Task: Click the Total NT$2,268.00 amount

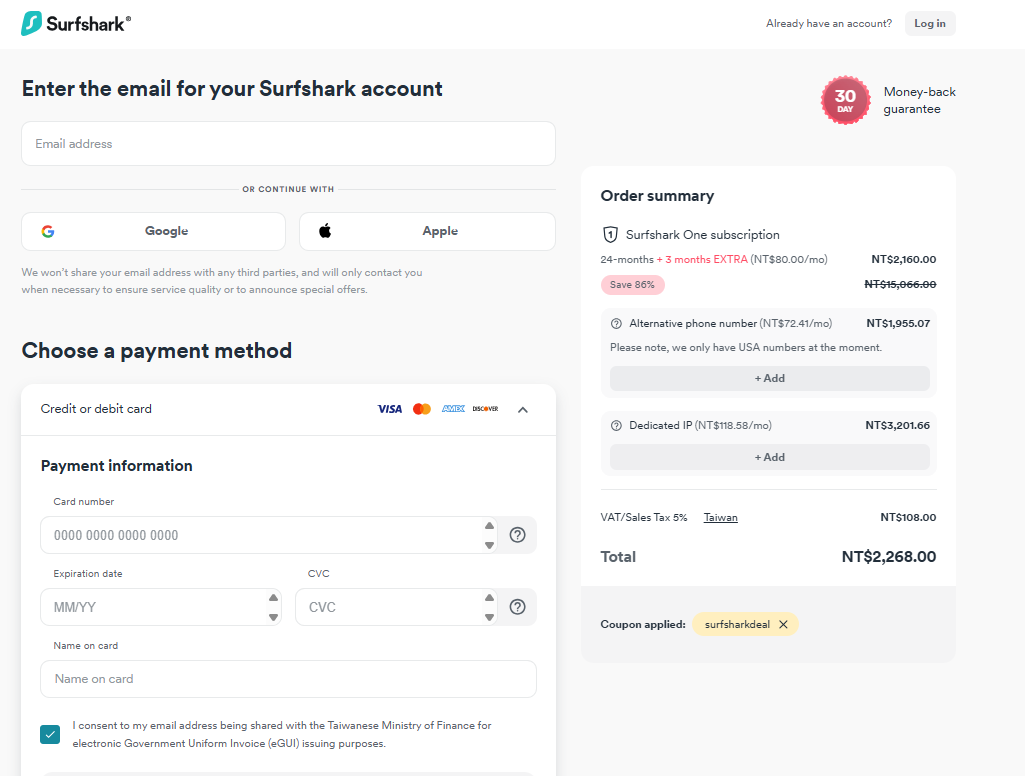Action: tap(888, 557)
